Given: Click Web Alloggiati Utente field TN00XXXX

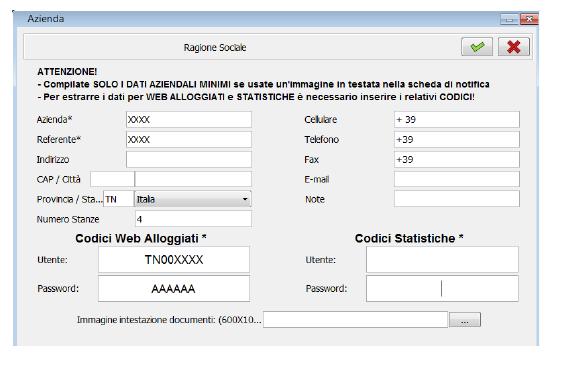Looking at the screenshot, I should (174, 260).
